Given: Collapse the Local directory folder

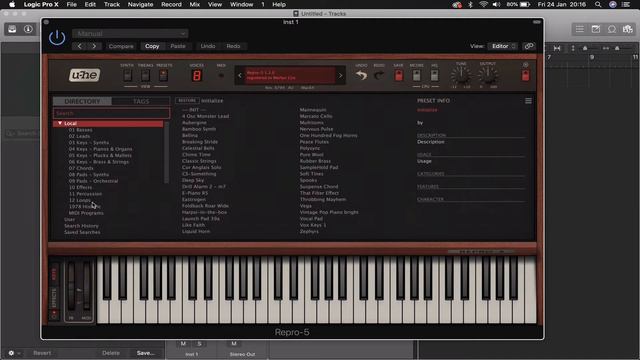Looking at the screenshot, I should [x=60, y=123].
